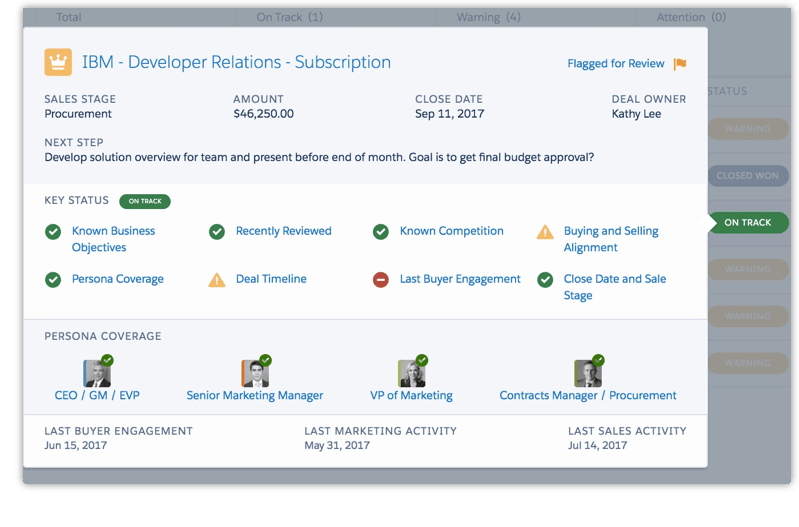This screenshot has height=527, width=799.
Task: Click the Senior Marketing Manager persona photo
Action: click(255, 374)
